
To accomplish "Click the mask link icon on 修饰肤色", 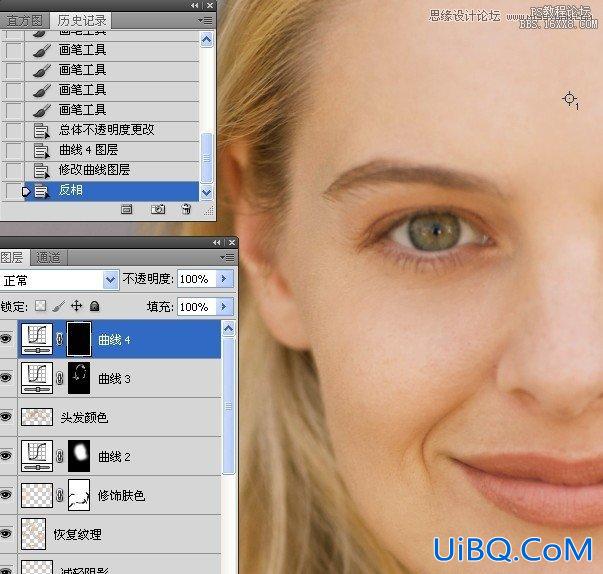I will 60,495.
